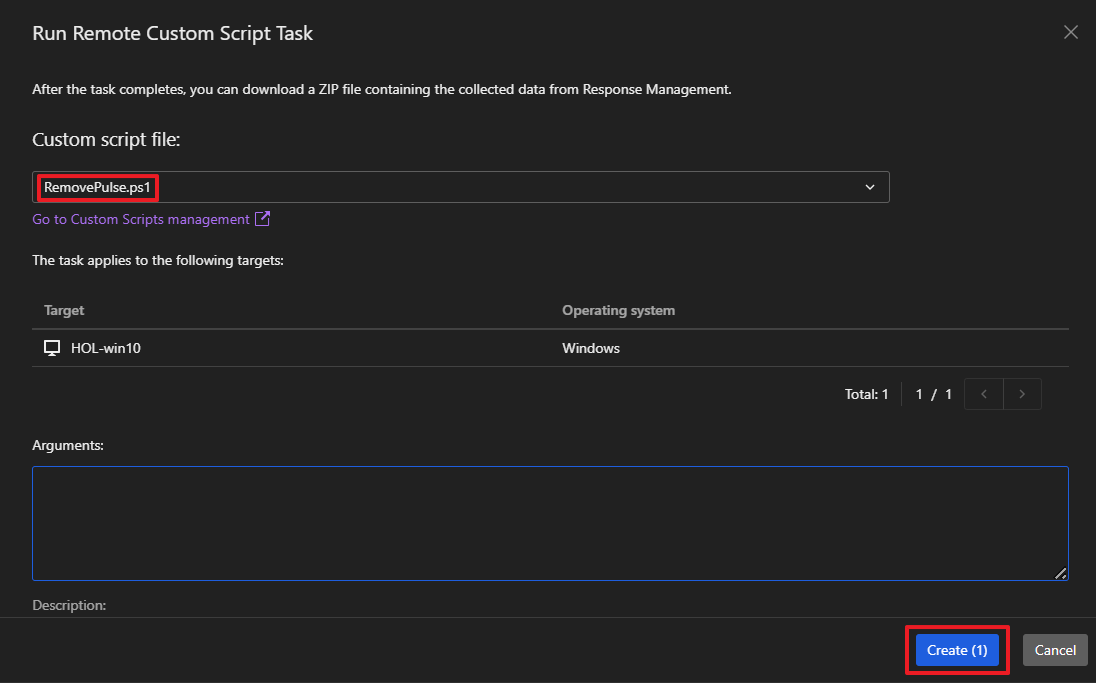Open the Custom script file dropdown

pos(460,187)
